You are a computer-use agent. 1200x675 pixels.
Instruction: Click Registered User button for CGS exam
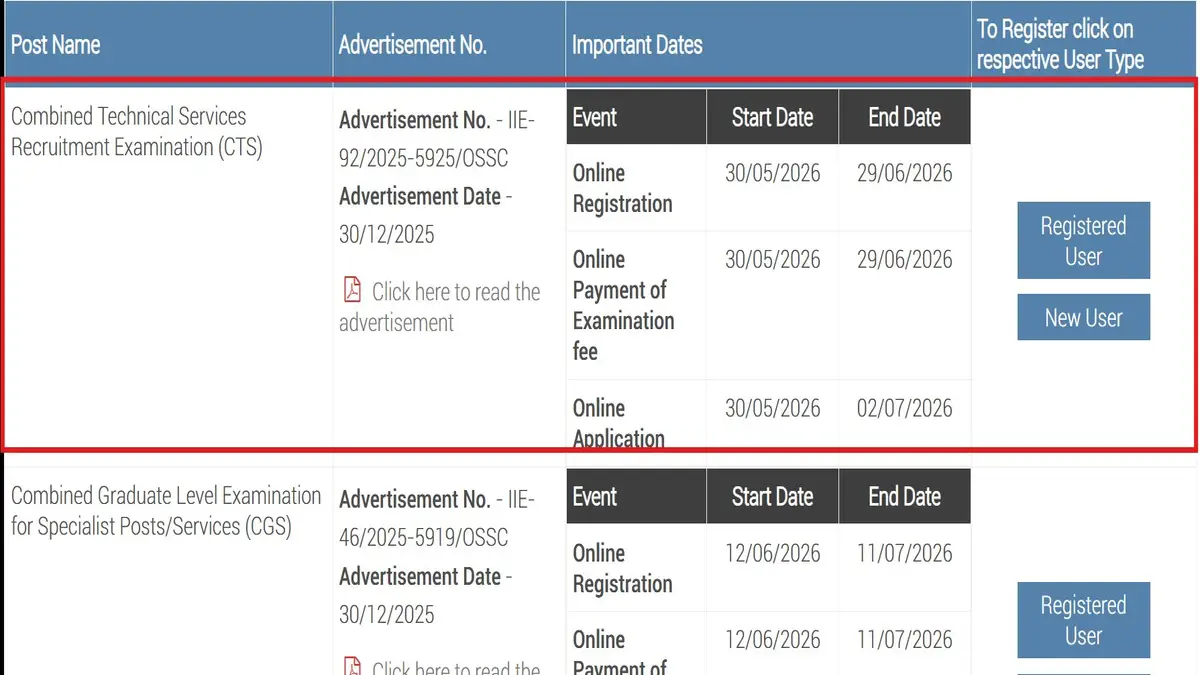click(1083, 620)
